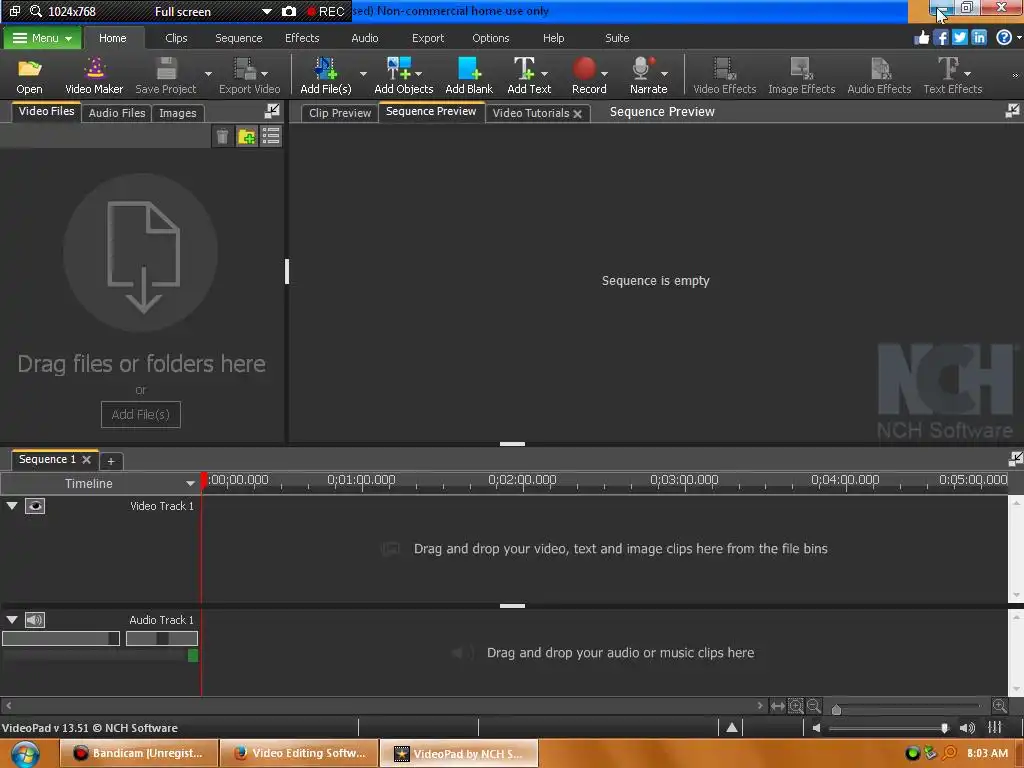The width and height of the screenshot is (1024, 768).
Task: Open the audio mixer icon in status bar
Action: click(995, 727)
